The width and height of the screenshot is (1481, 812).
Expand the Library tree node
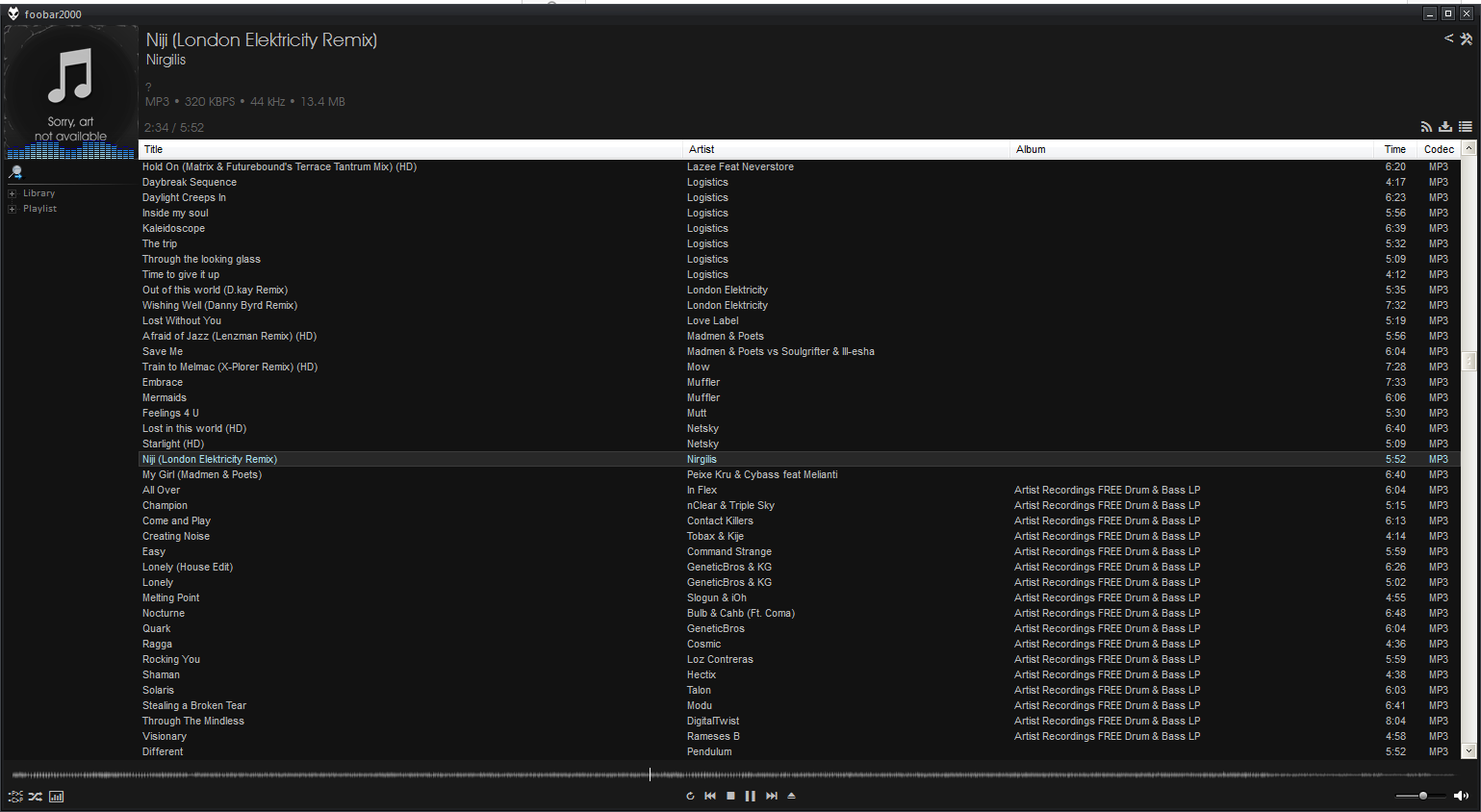13,193
